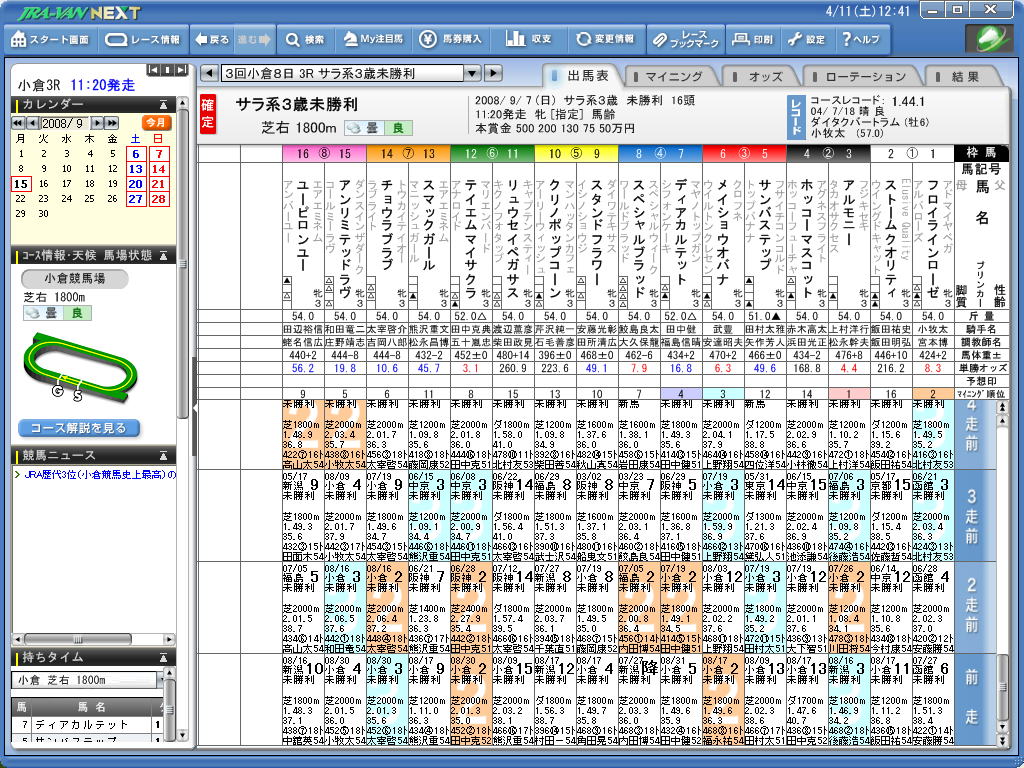Click 変更情報 change information button
The image size is (1024, 768).
(604, 40)
